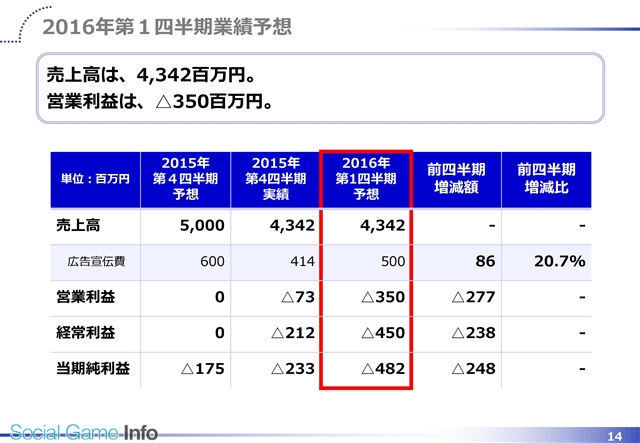The width and height of the screenshot is (640, 443).
Task: Click the △238 change amount value
Action: point(473,333)
